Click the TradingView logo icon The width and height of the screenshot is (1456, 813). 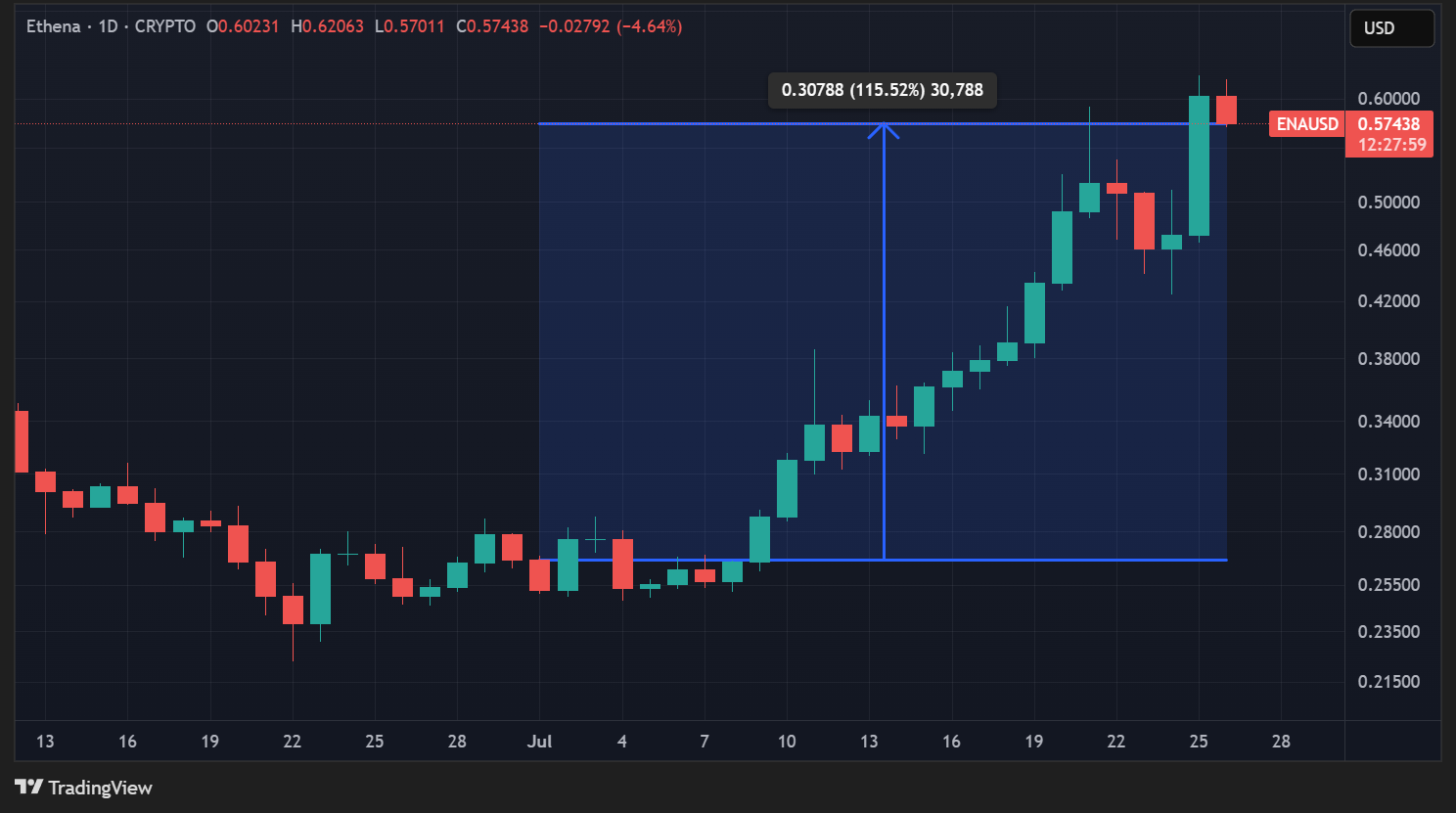pos(29,787)
